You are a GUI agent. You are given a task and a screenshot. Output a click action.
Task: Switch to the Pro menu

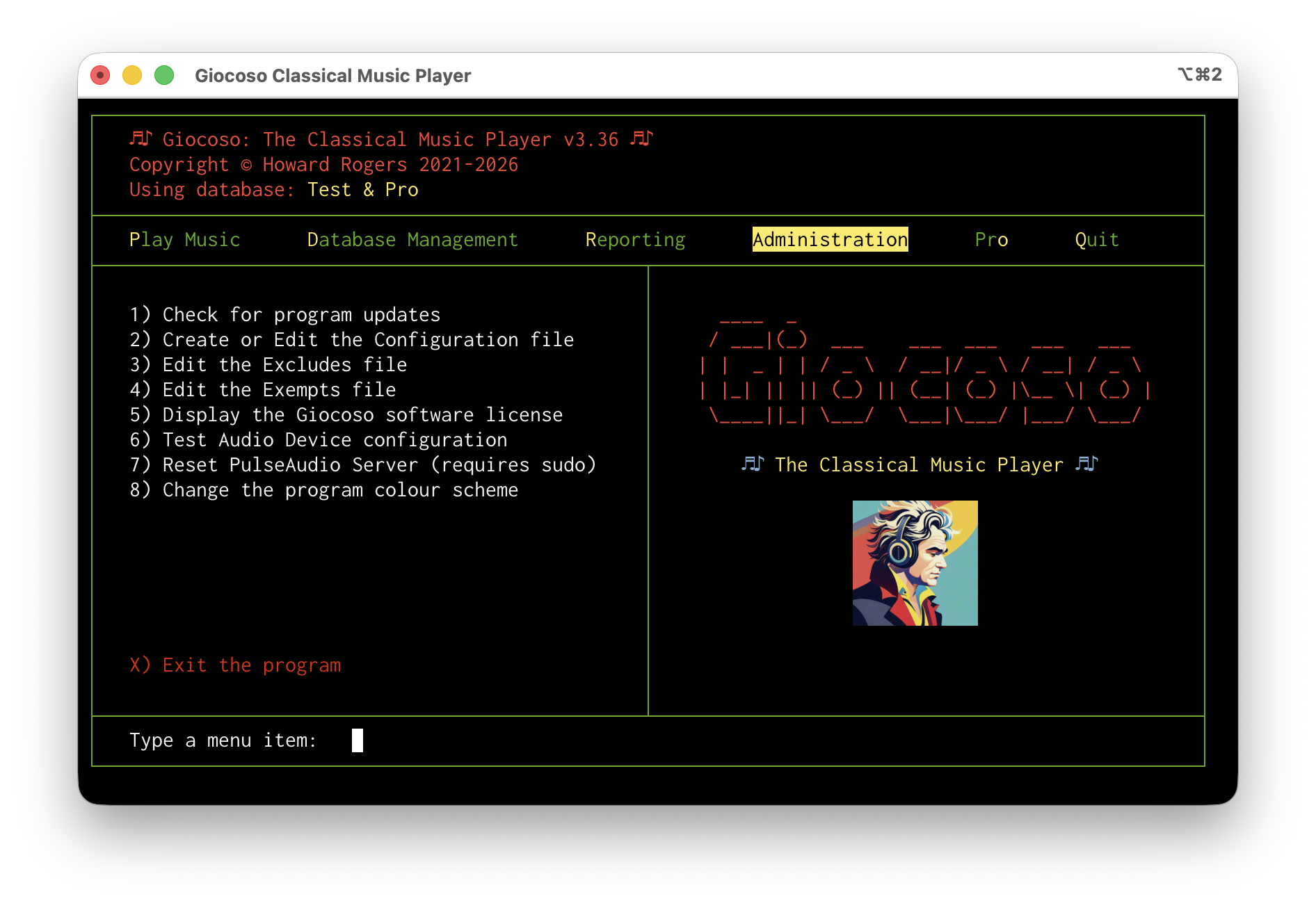pos(991,240)
